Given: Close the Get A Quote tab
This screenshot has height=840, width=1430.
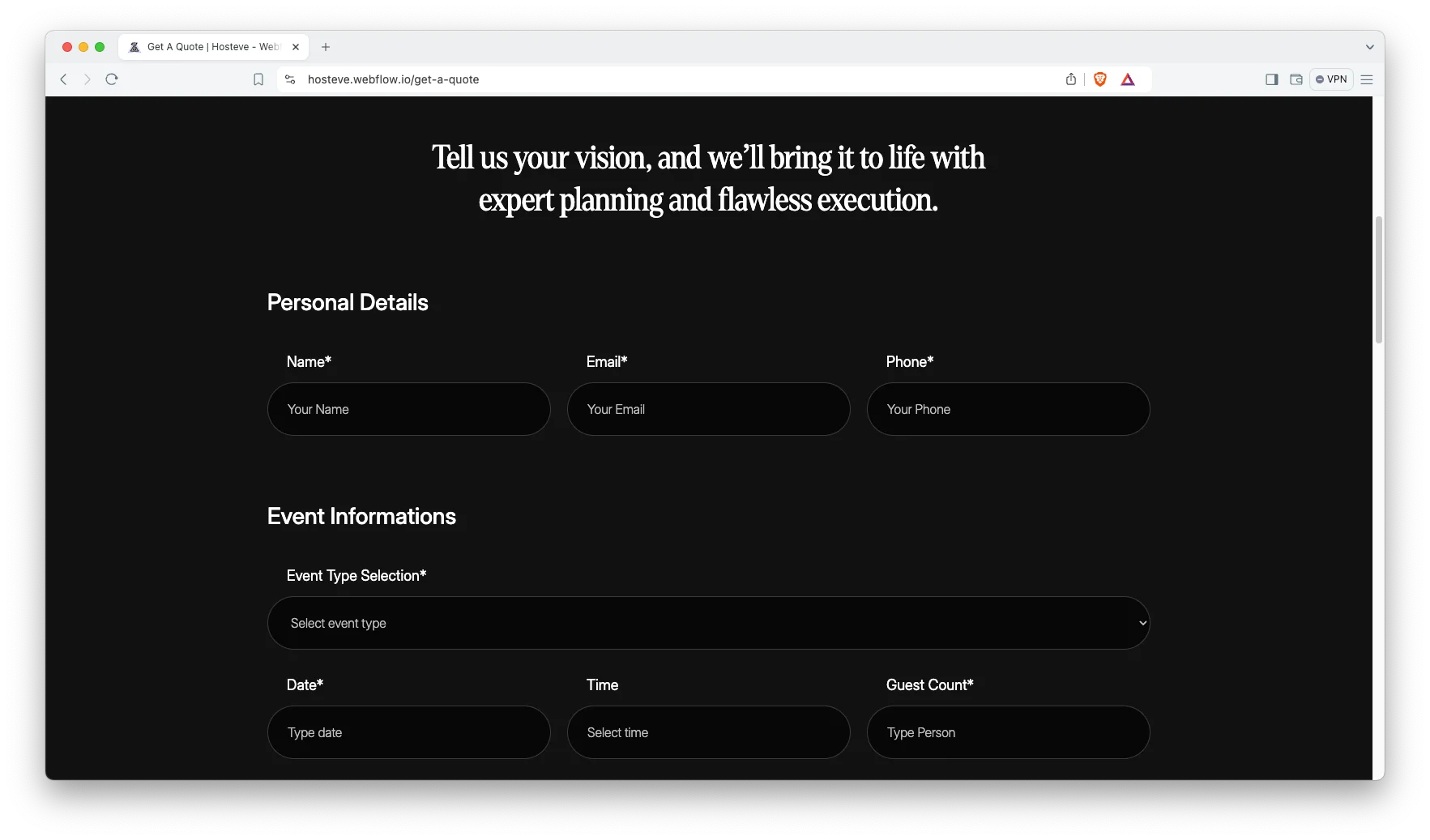Looking at the screenshot, I should click(296, 47).
